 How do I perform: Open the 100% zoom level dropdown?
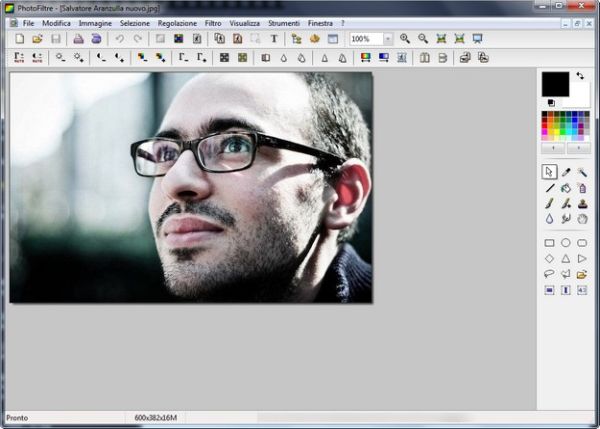click(388, 39)
